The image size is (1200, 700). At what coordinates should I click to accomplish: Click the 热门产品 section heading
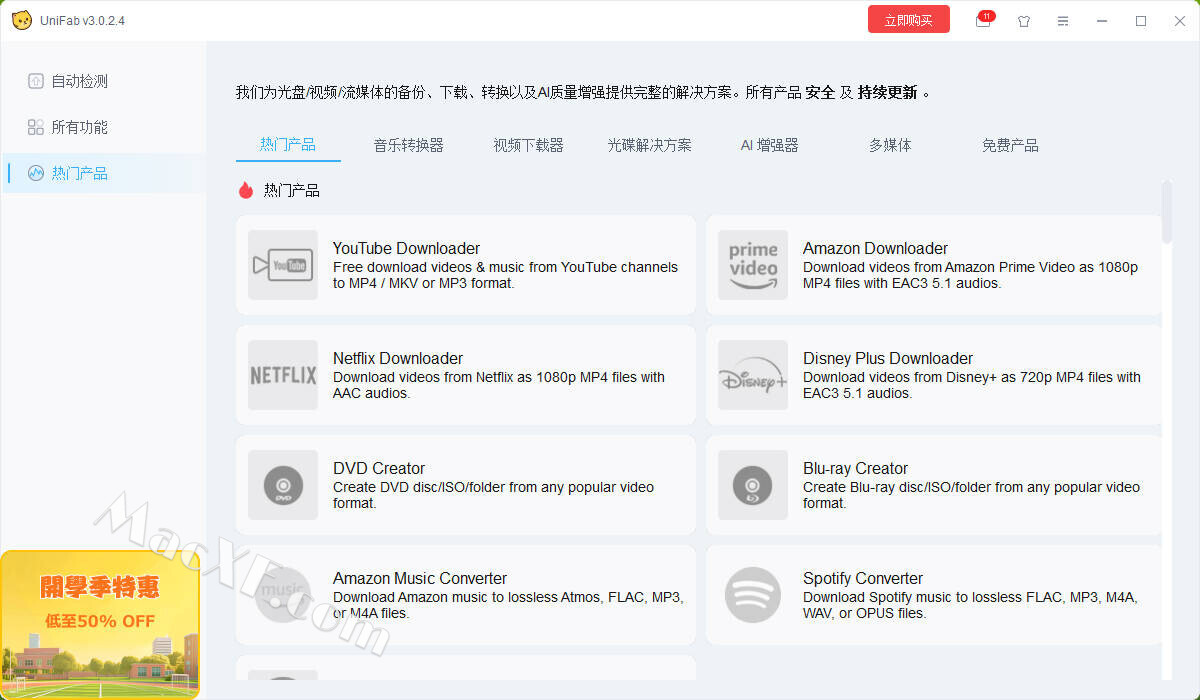coord(292,190)
